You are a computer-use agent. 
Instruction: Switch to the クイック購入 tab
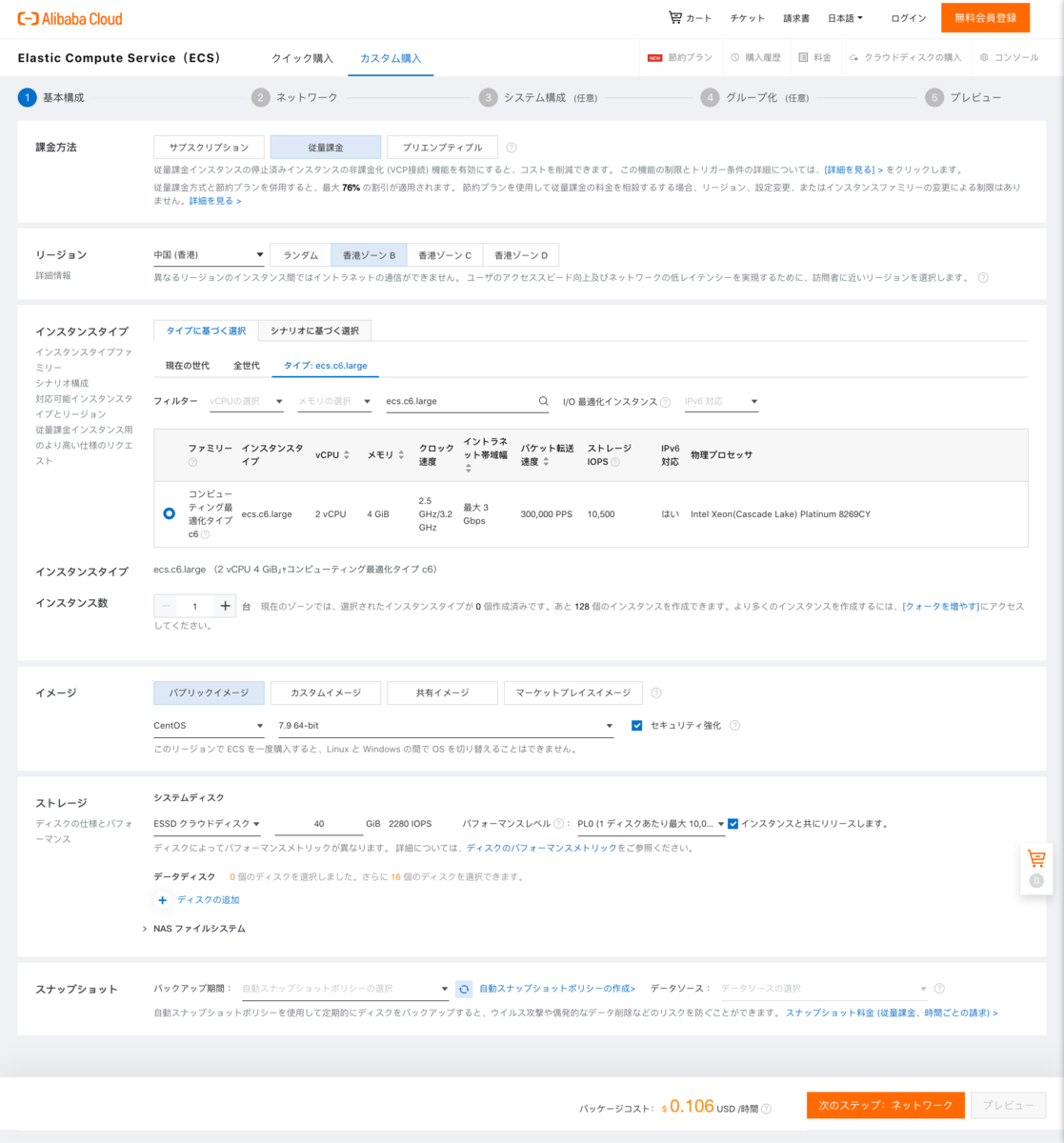pyautogui.click(x=302, y=58)
